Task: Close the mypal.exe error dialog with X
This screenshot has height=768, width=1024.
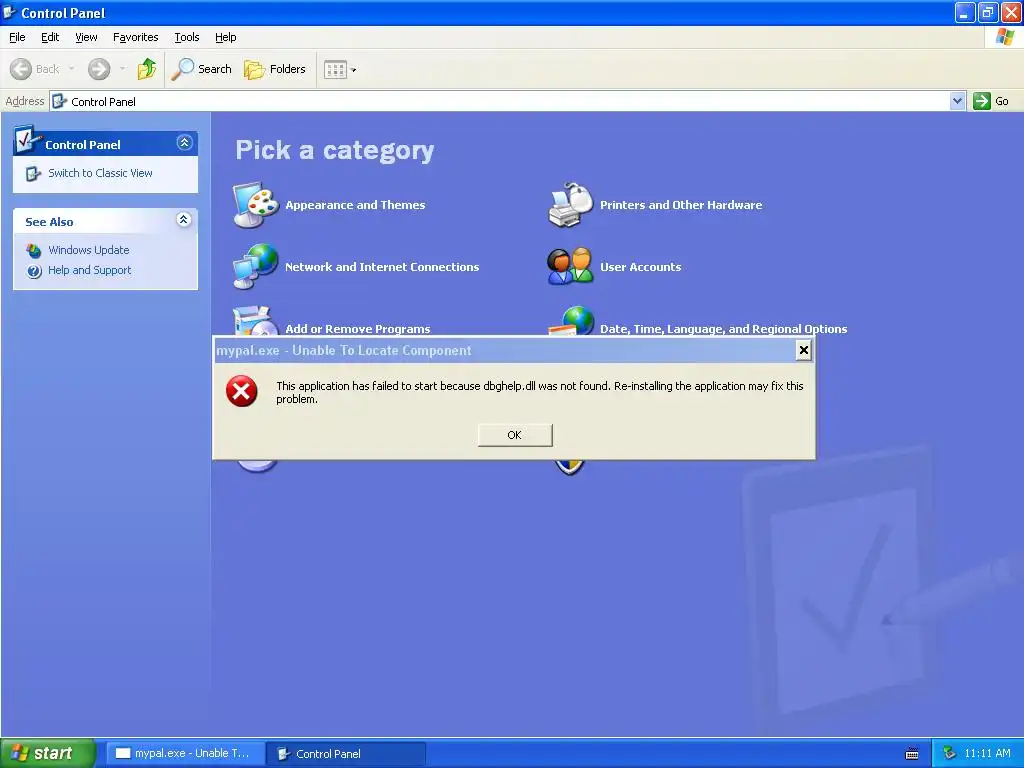Action: tap(804, 351)
